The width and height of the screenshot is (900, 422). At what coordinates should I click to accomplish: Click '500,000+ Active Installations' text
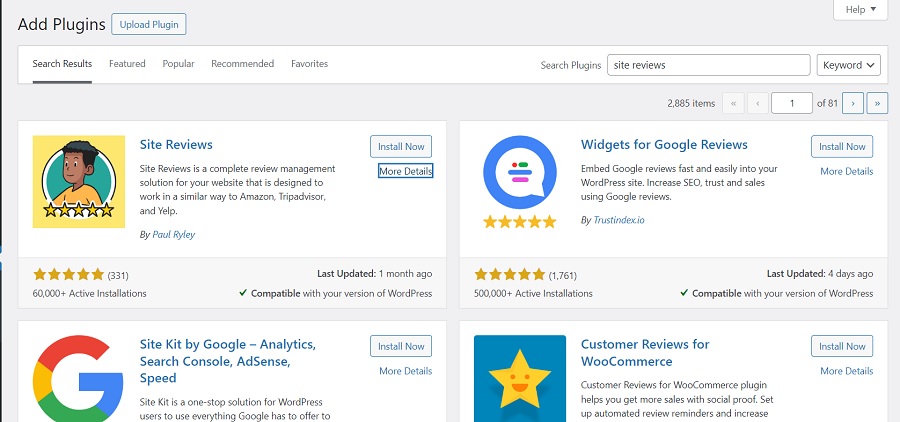click(x=533, y=293)
